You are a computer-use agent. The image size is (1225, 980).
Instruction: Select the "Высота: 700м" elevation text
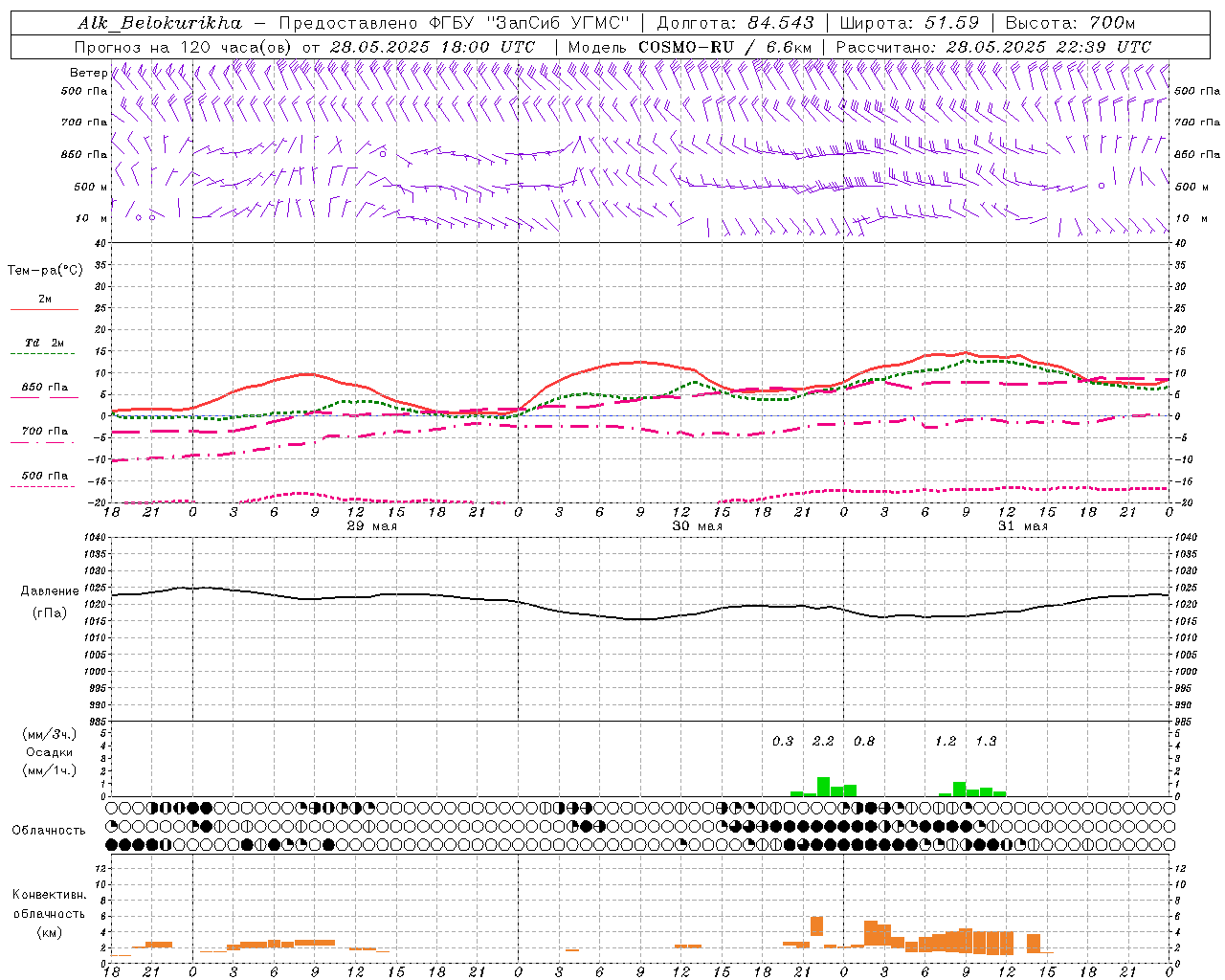coord(1070,22)
